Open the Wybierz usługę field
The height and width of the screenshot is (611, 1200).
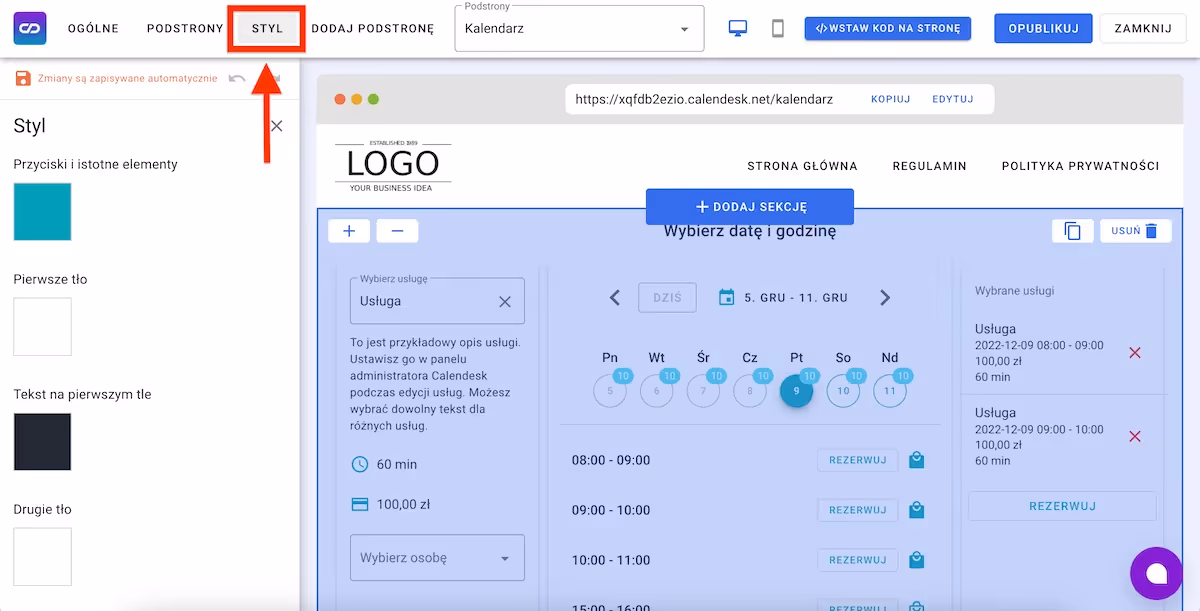point(425,301)
